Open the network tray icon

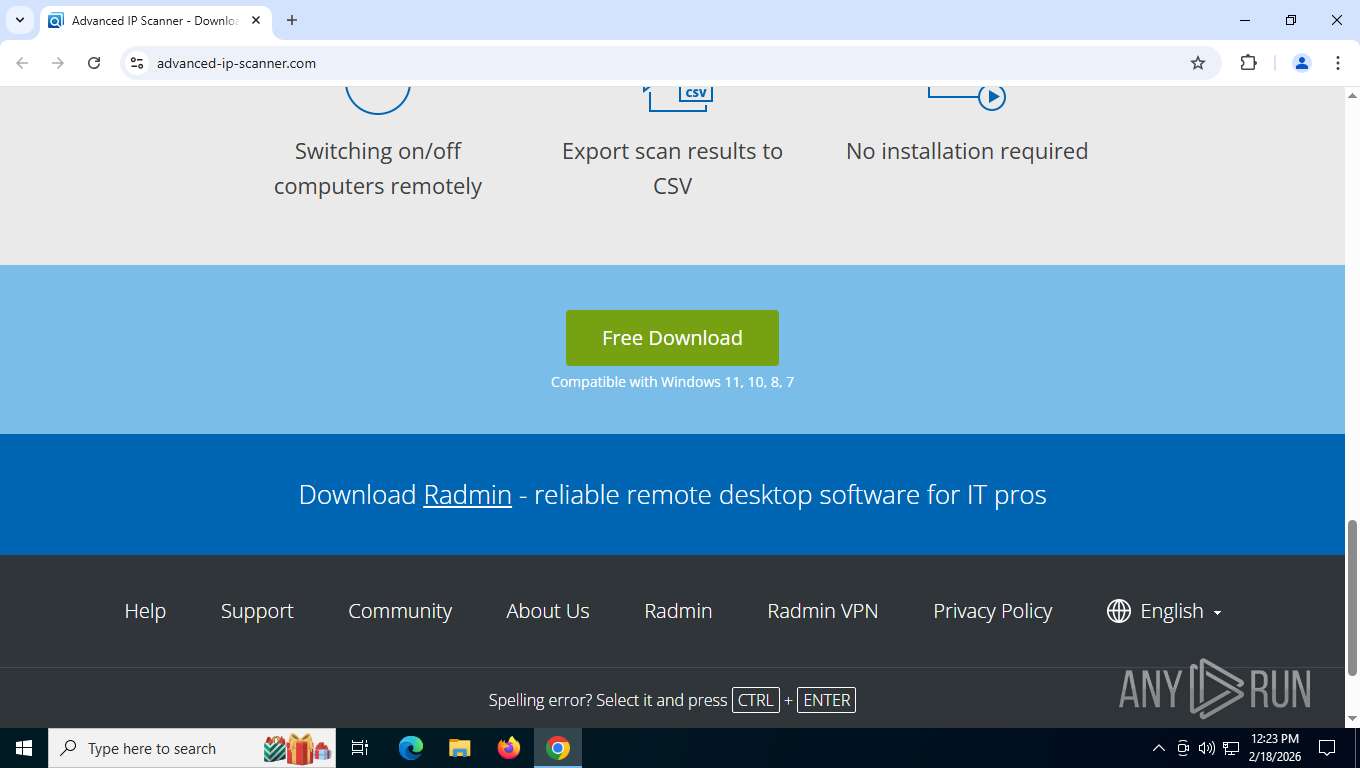1230,748
